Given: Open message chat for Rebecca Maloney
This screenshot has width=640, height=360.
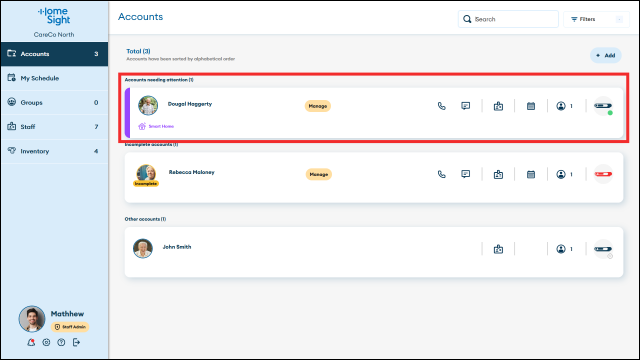Looking at the screenshot, I should pyautogui.click(x=465, y=174).
